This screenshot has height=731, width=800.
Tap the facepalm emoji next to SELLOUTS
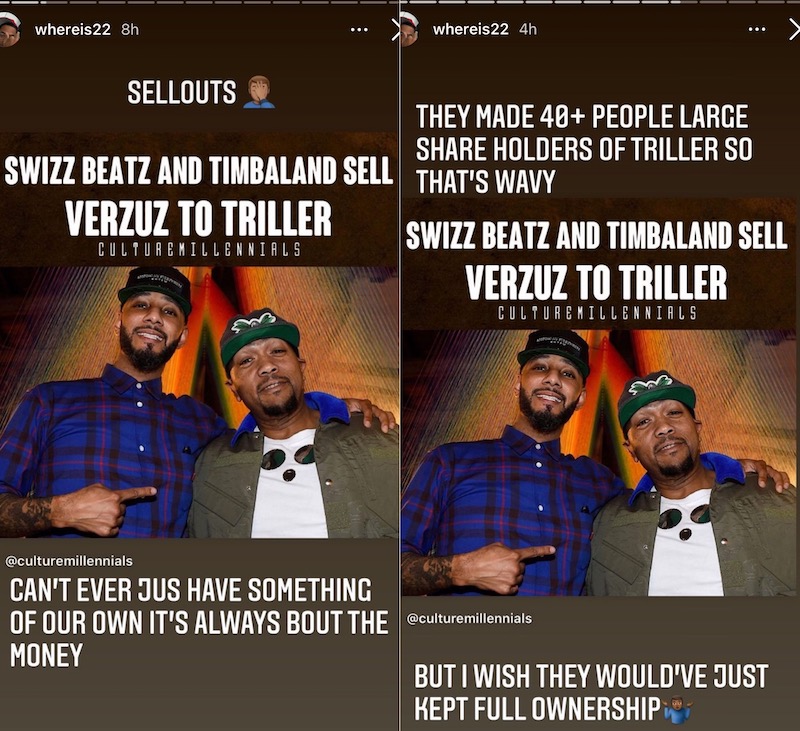tap(259, 92)
